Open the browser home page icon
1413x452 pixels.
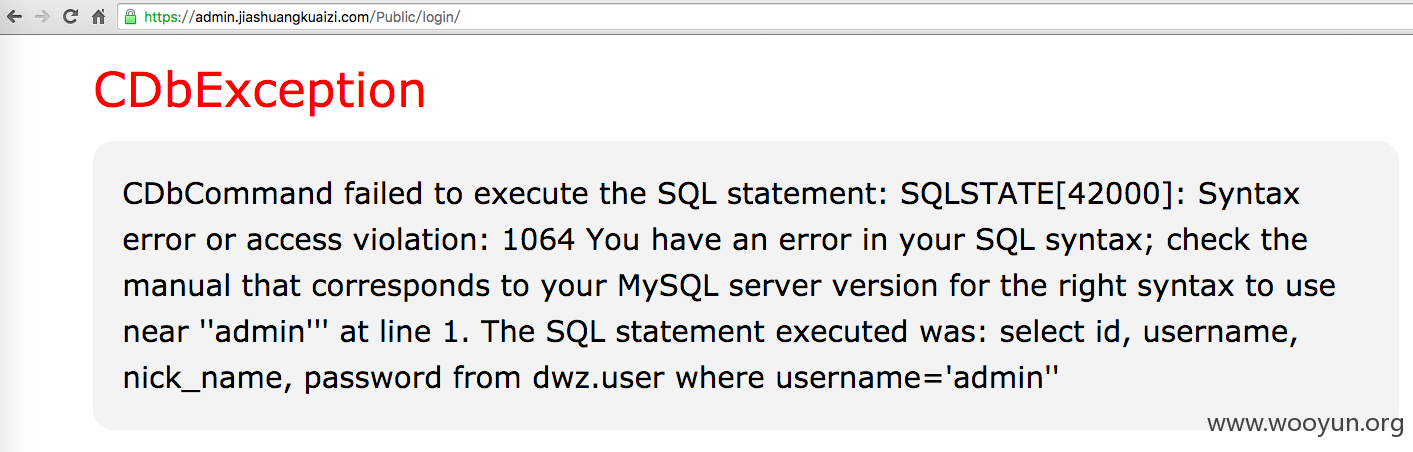pyautogui.click(x=98, y=17)
